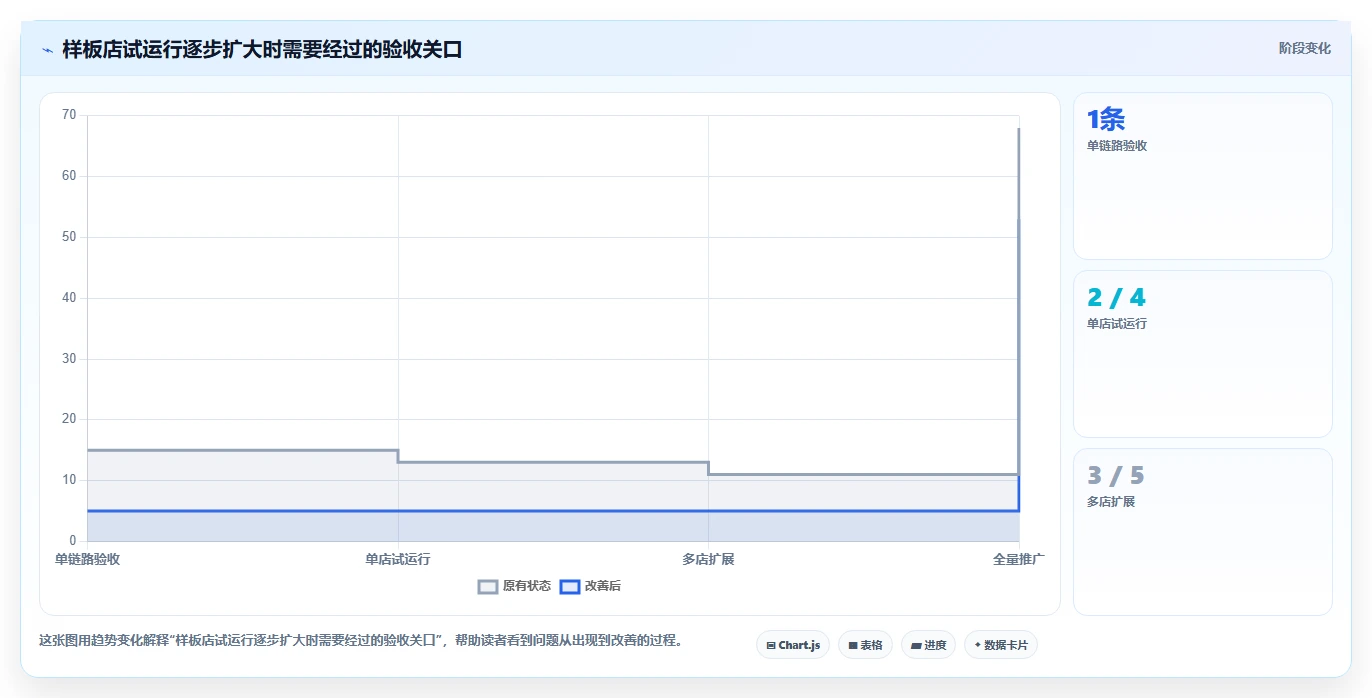Click the y-axis value 70
1372x698 pixels.
click(69, 115)
